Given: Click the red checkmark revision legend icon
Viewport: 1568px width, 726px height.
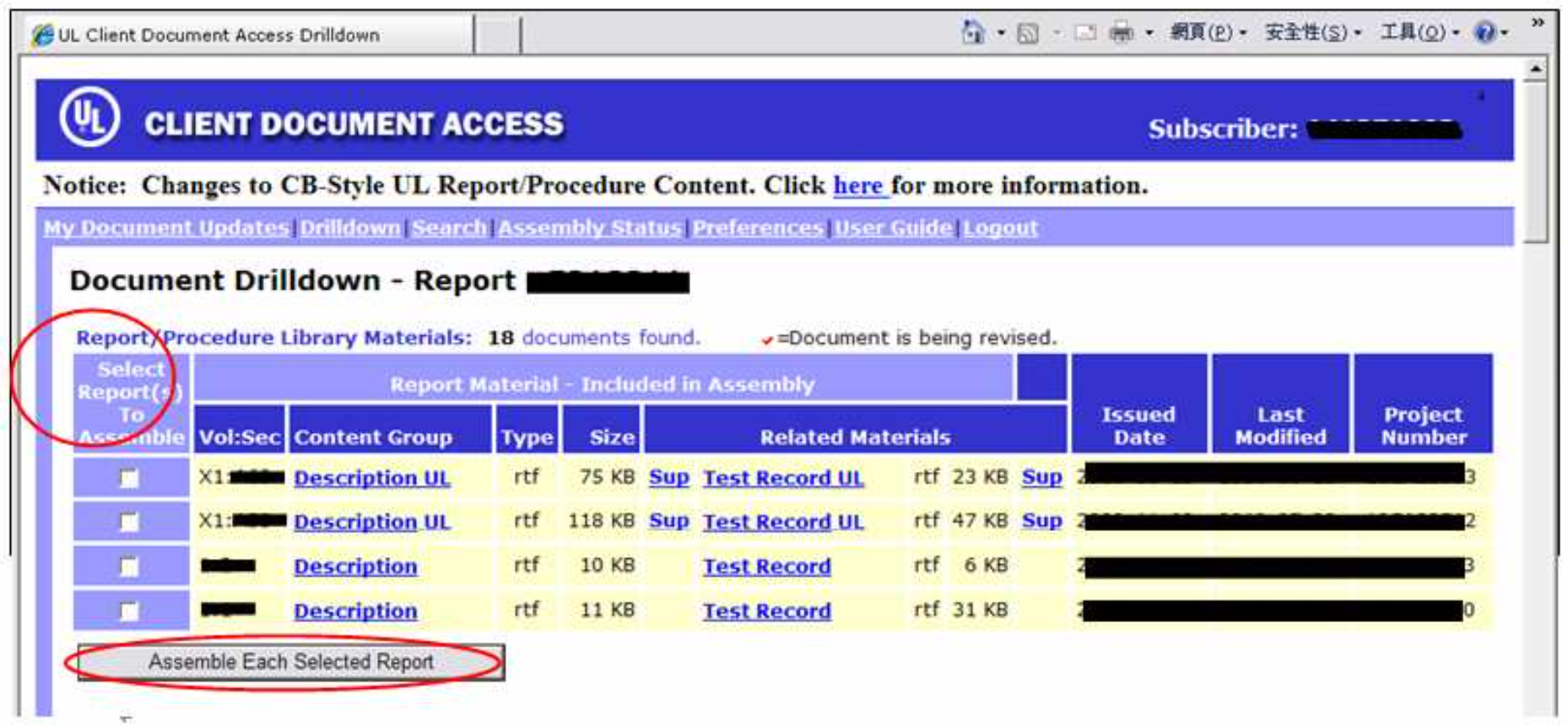Looking at the screenshot, I should pos(767,340).
